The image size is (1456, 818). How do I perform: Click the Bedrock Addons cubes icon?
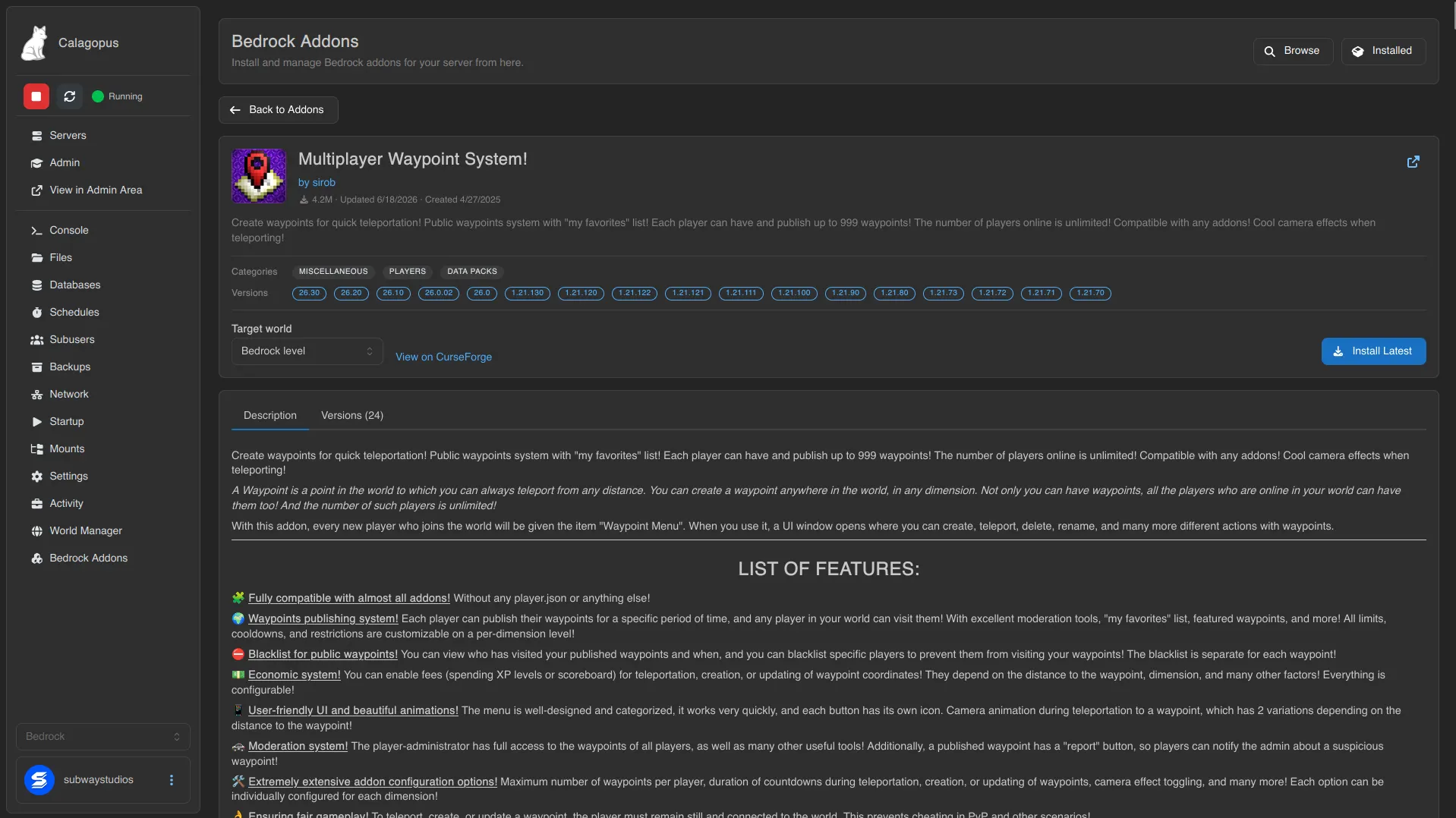click(x=36, y=558)
